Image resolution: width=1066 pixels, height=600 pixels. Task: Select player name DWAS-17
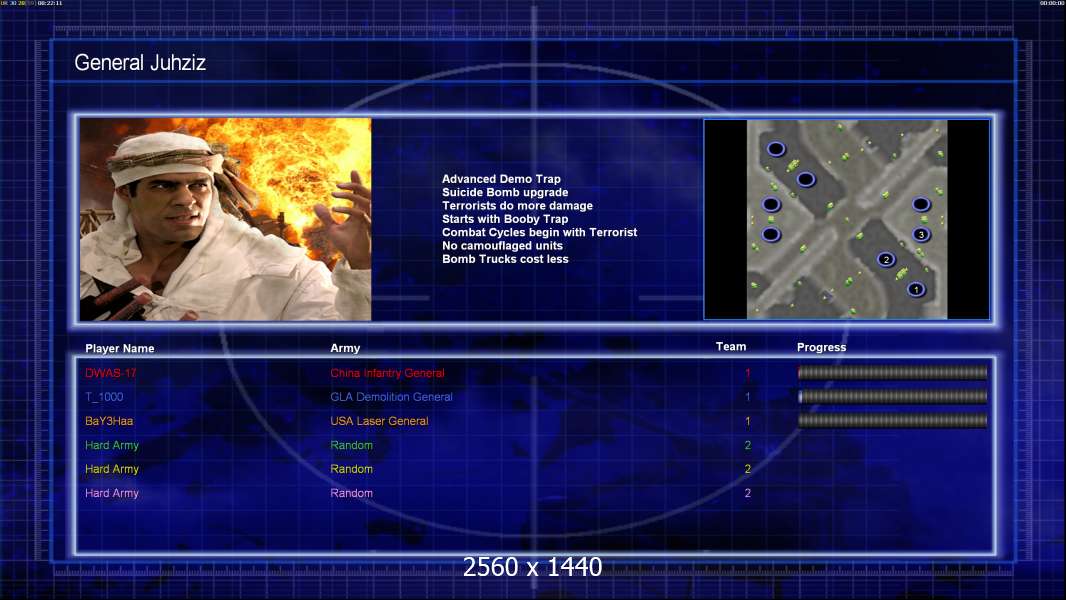(x=111, y=373)
